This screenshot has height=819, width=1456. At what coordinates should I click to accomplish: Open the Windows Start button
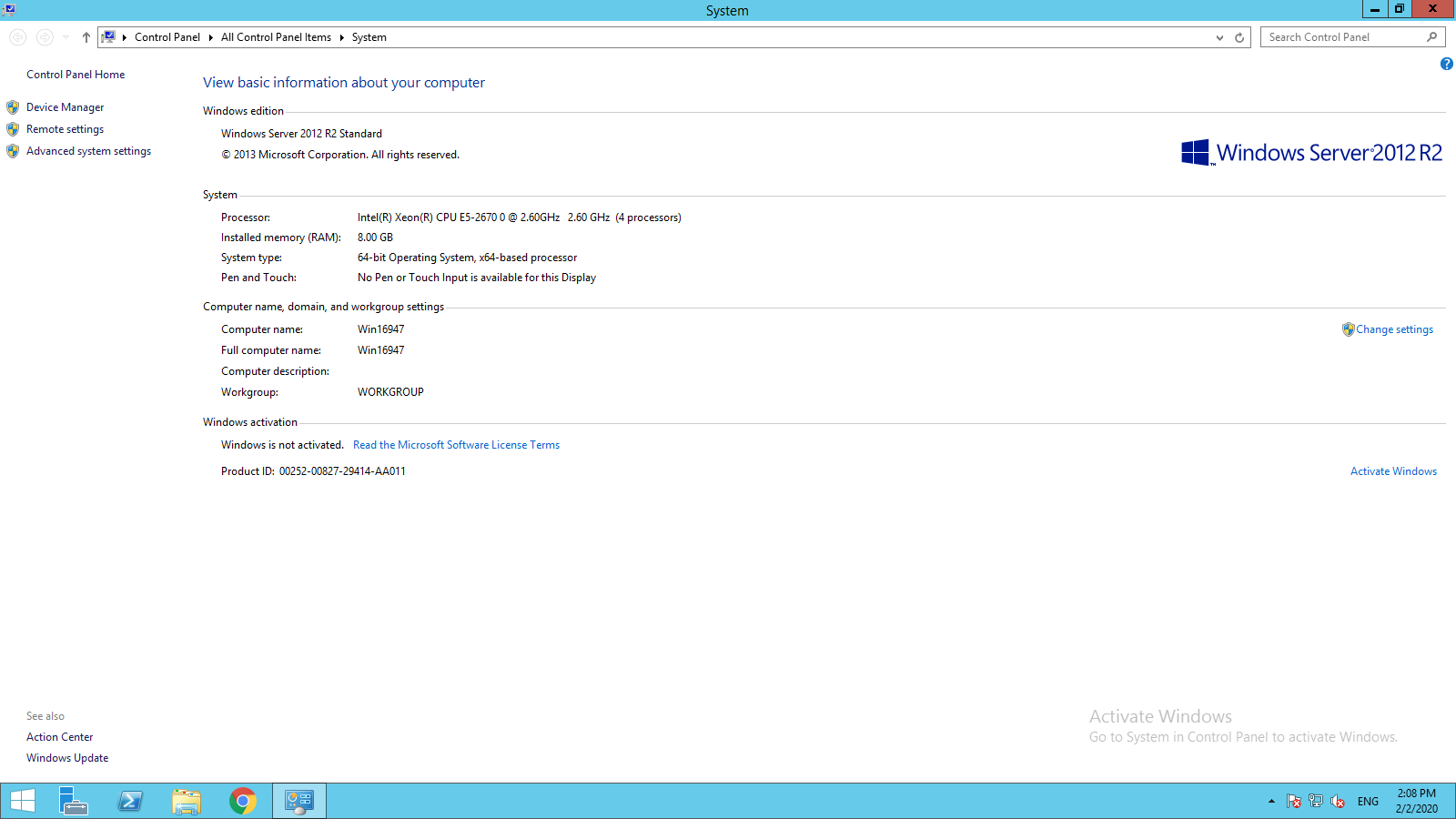[22, 801]
